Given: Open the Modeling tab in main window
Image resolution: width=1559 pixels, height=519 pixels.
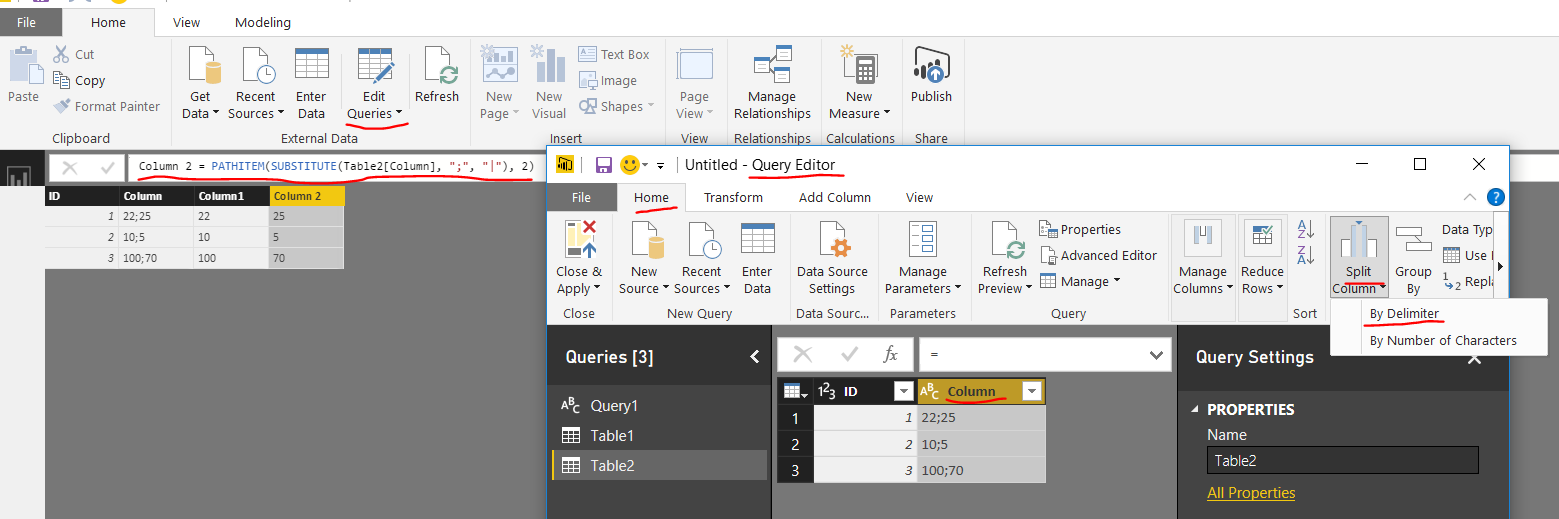Looking at the screenshot, I should point(263,22).
